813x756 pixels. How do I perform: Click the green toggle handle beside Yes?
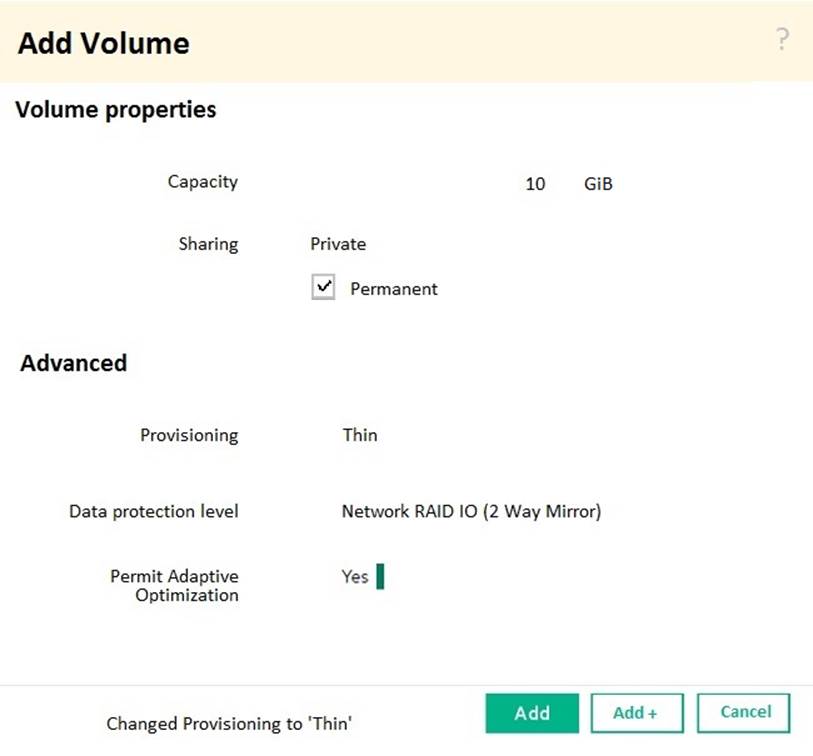click(x=380, y=577)
